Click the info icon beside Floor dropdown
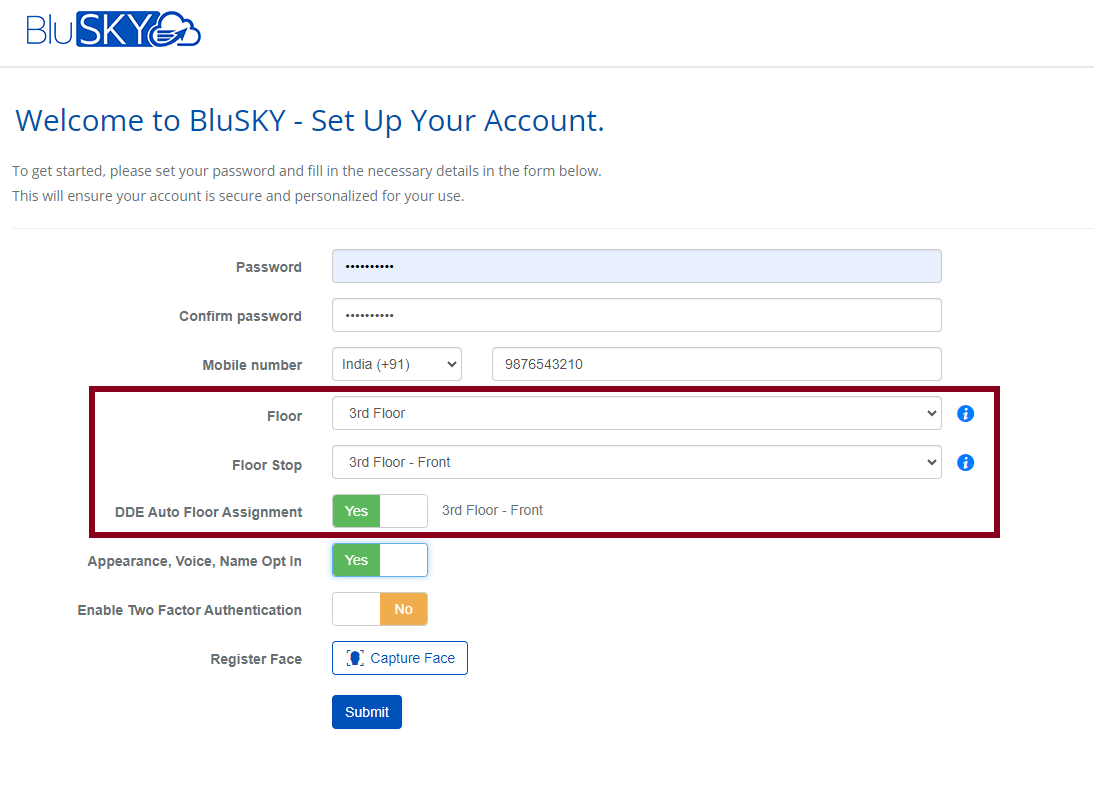Viewport: 1094px width, 792px height. coord(965,414)
